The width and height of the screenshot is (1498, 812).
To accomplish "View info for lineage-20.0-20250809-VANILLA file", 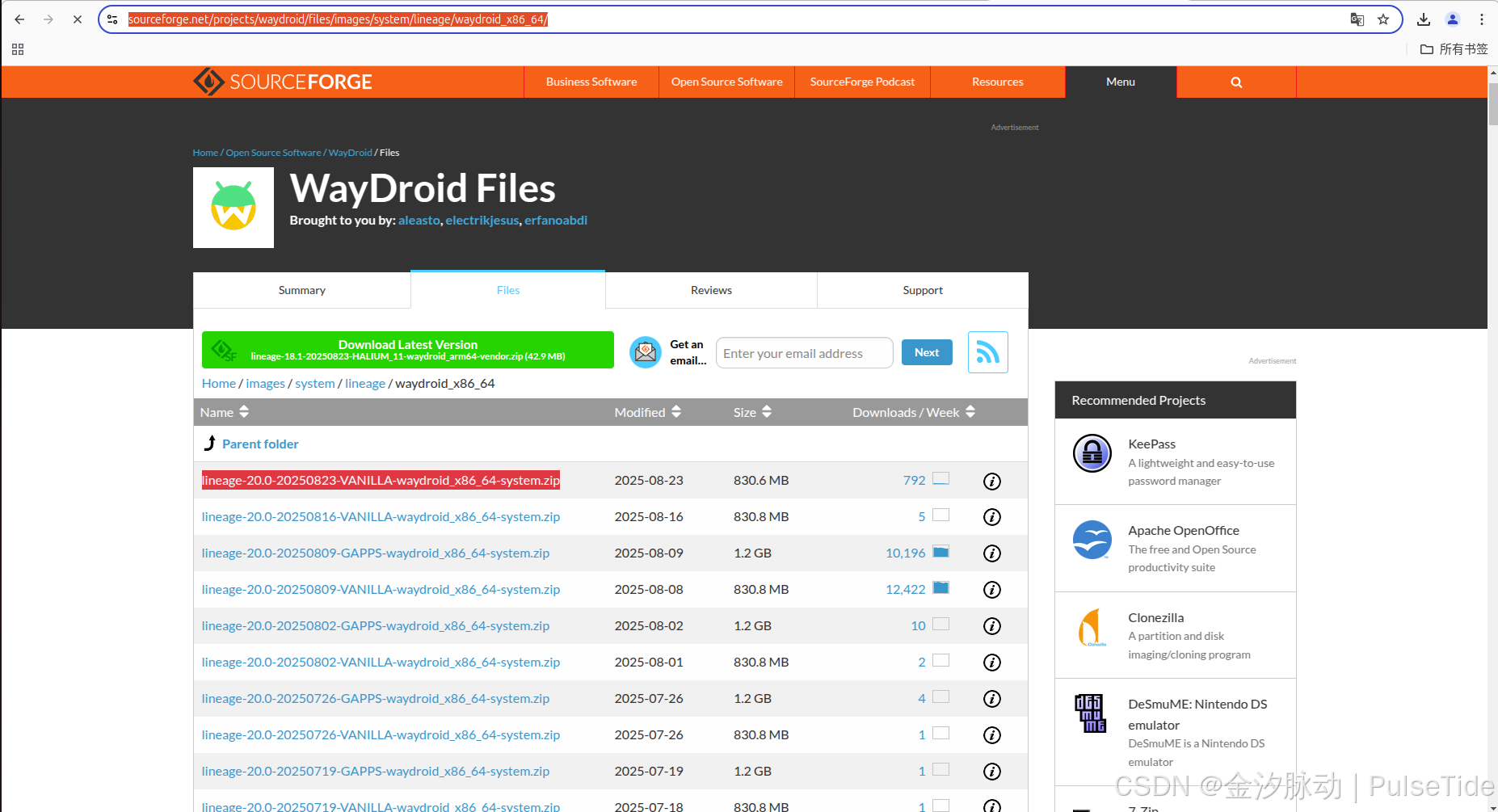I will click(992, 590).
